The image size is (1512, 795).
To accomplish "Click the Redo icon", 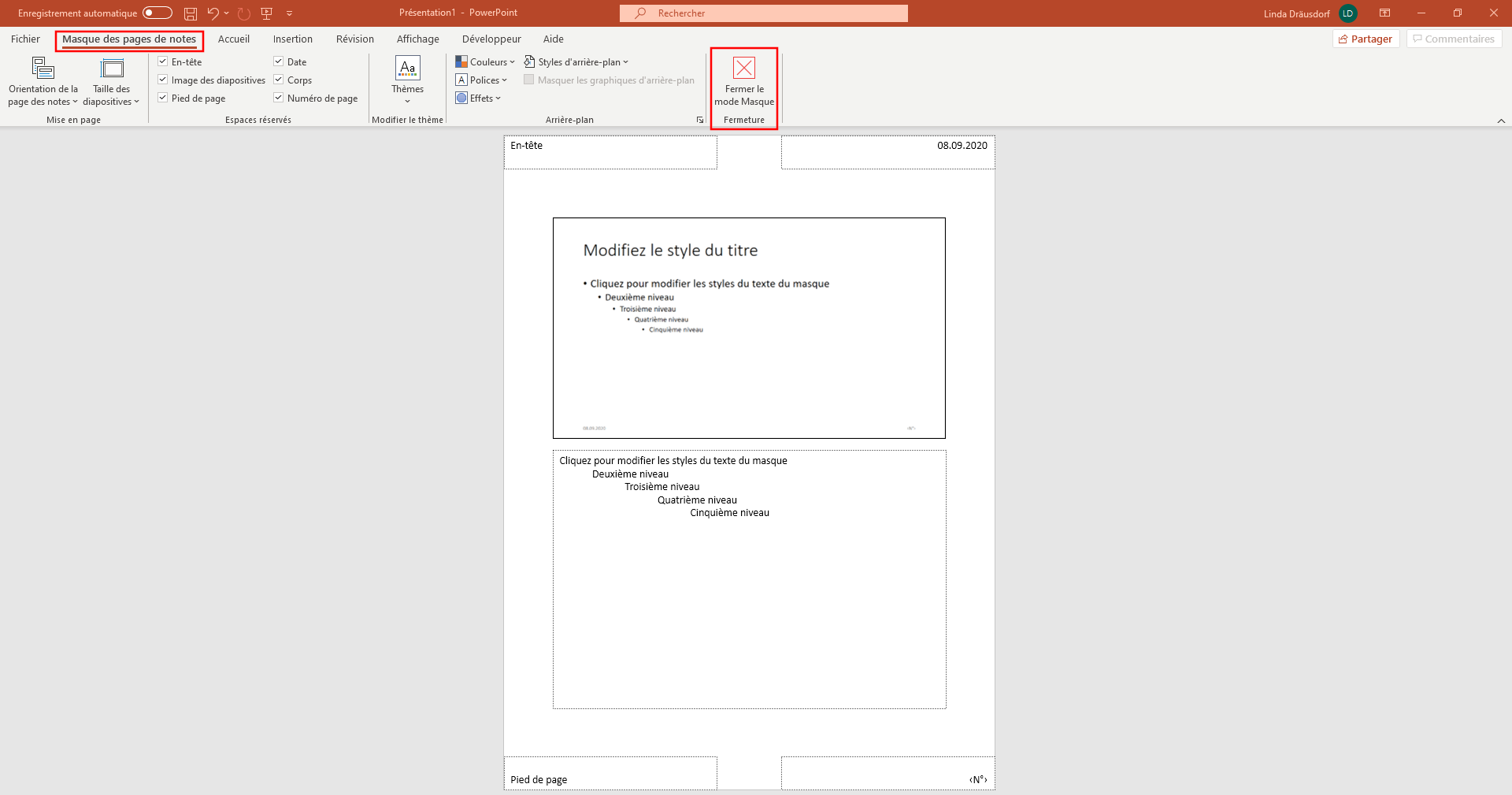I will pos(244,13).
